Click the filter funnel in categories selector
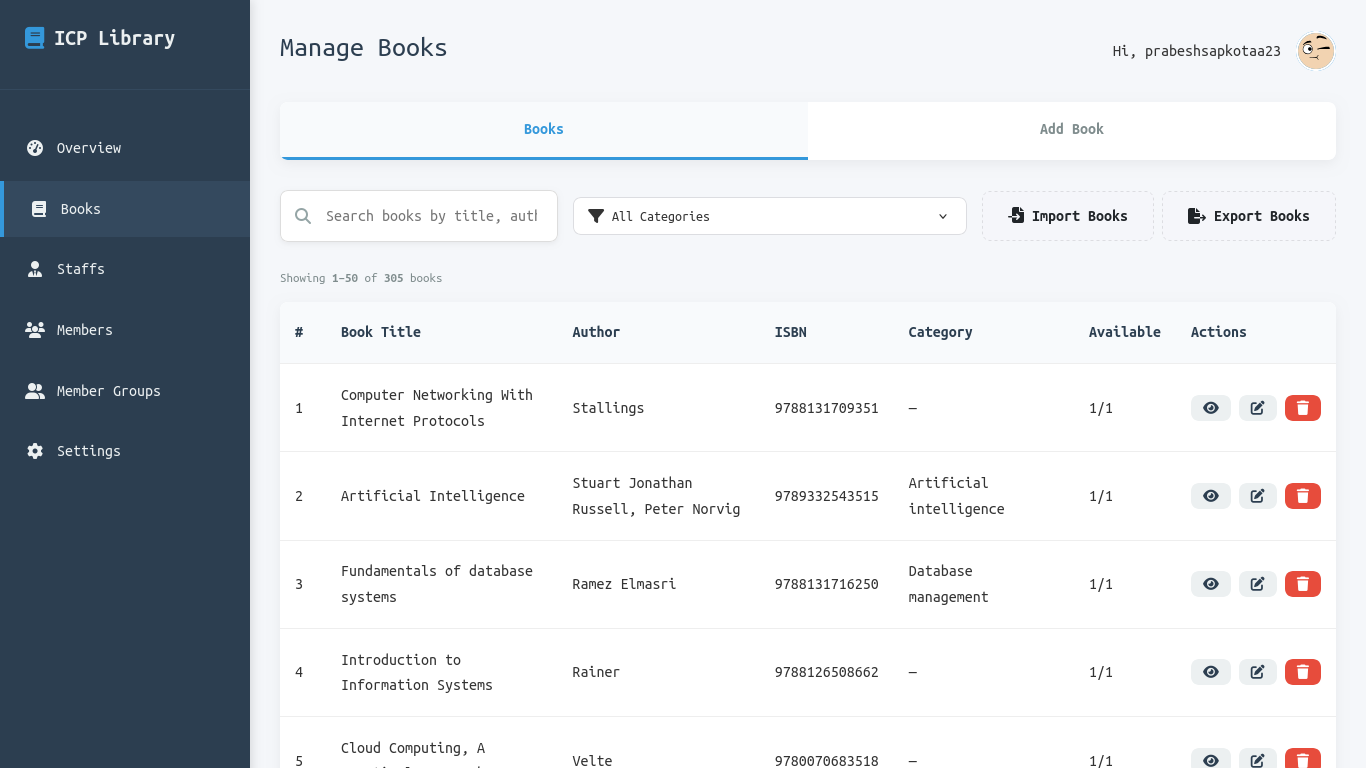Viewport: 1366px width, 768px height. [596, 215]
